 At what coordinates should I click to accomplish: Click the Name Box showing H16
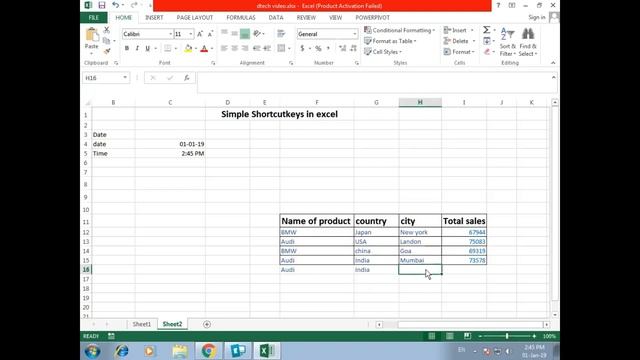point(102,78)
